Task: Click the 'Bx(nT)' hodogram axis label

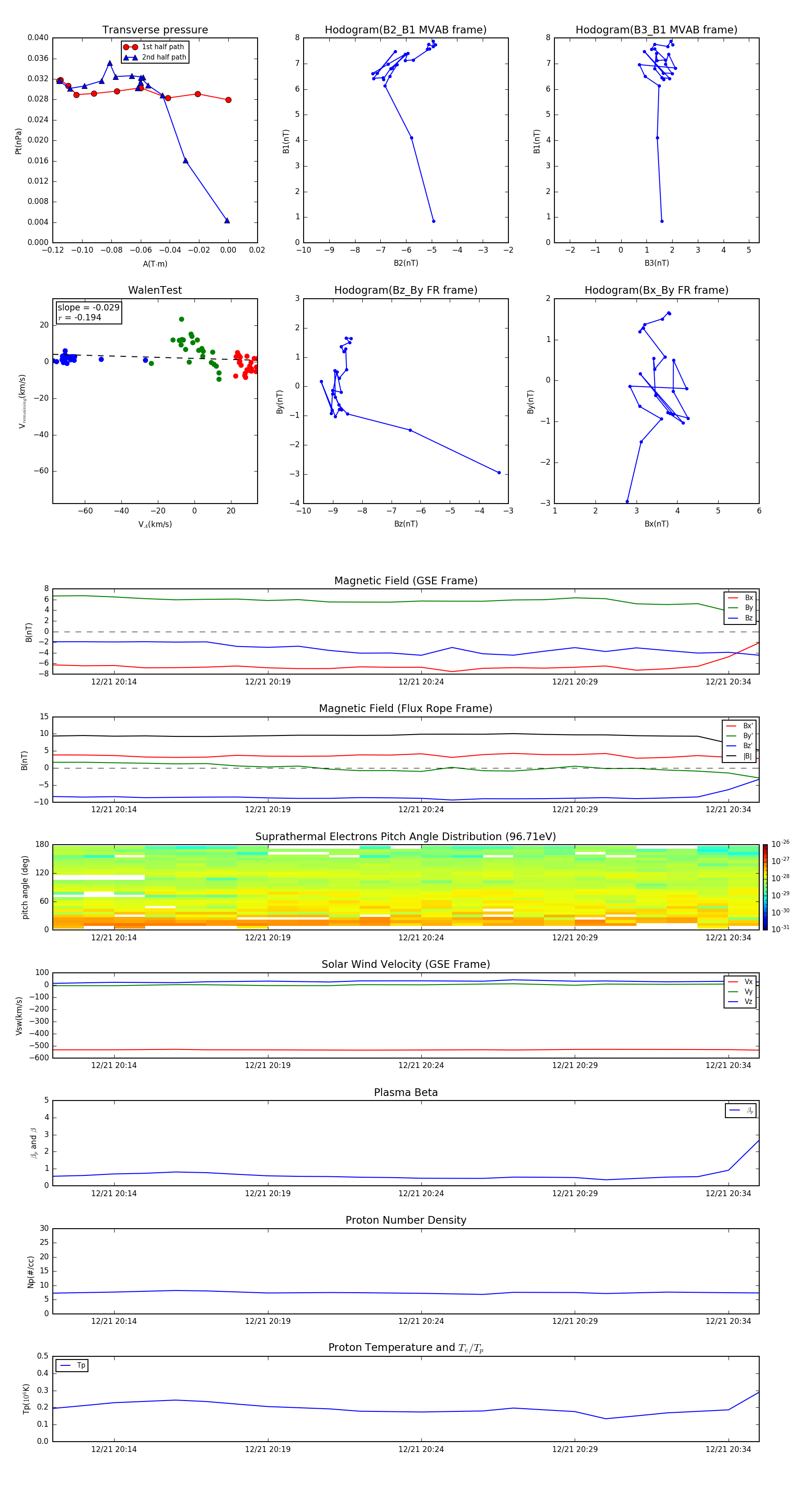Action: pyautogui.click(x=656, y=524)
